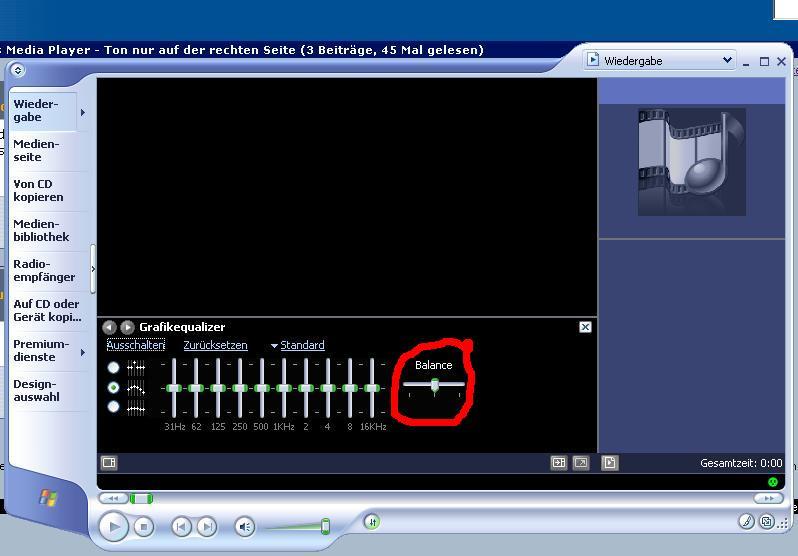Click the Zurücksetzen link
798x556 pixels.
[215, 345]
